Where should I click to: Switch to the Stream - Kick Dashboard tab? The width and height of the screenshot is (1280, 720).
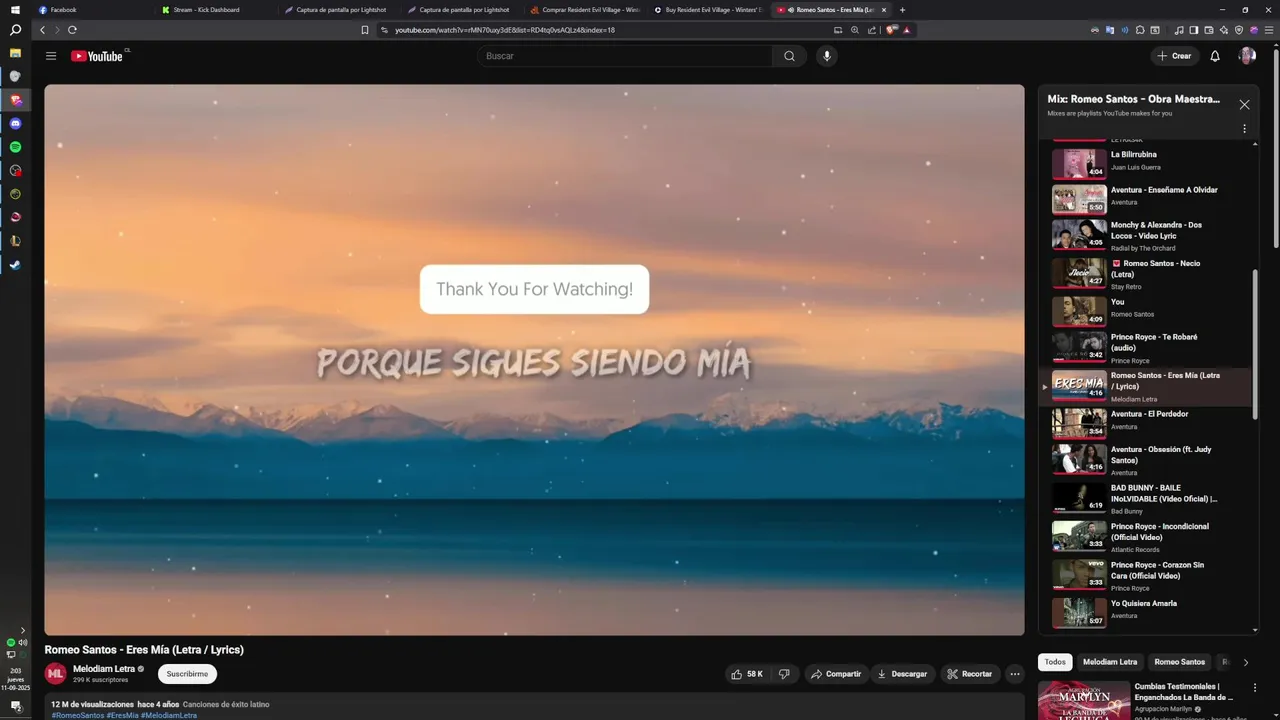pos(215,10)
